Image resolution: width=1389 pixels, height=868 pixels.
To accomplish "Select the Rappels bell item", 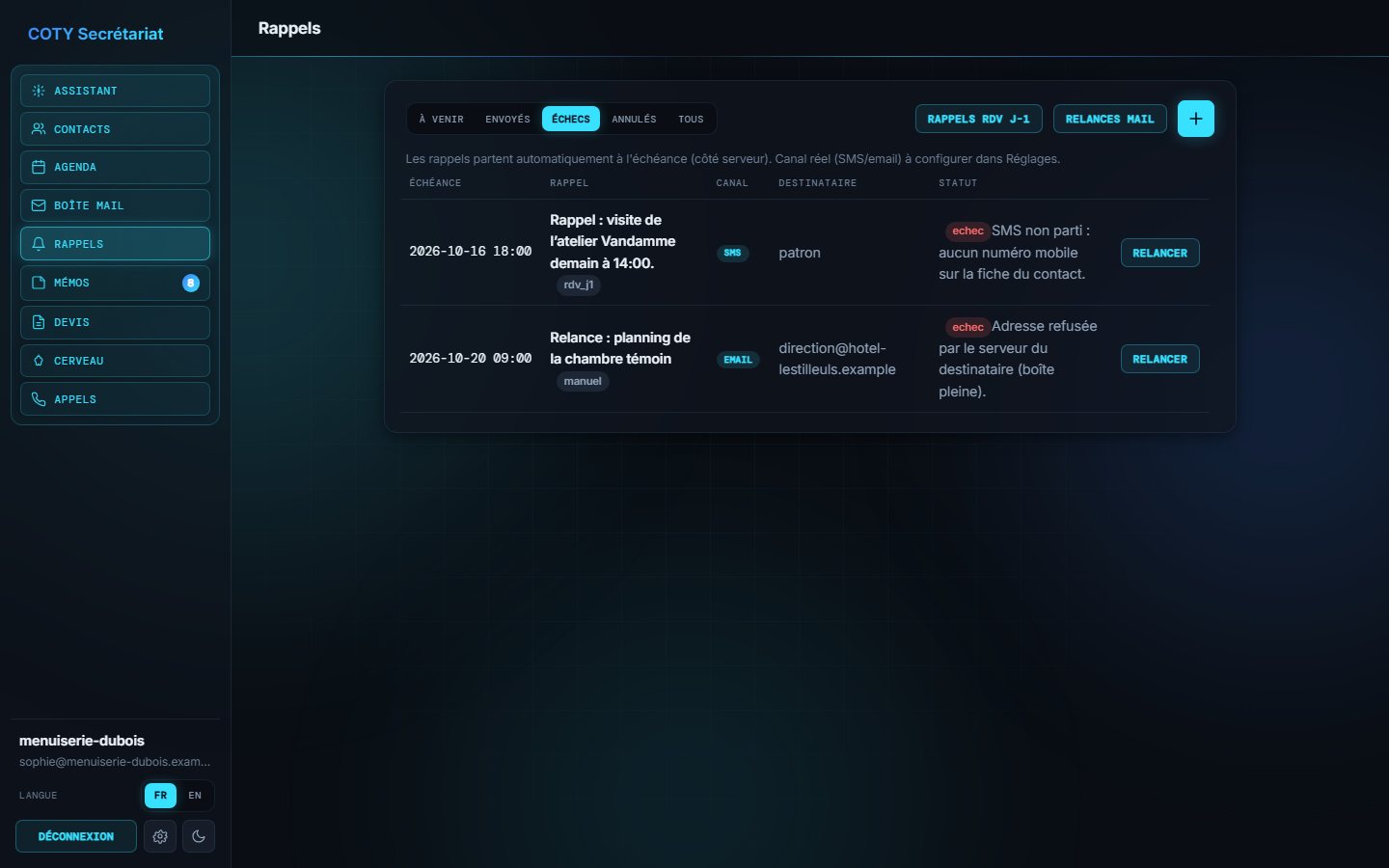I will [x=115, y=244].
